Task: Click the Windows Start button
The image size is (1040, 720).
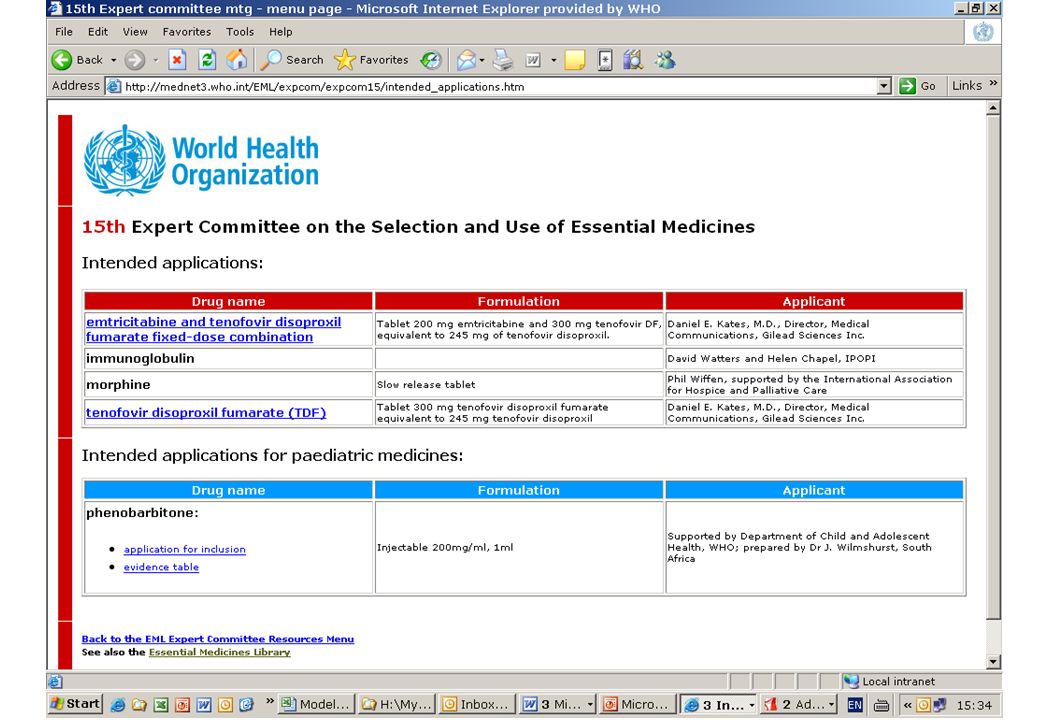Action: (75, 704)
